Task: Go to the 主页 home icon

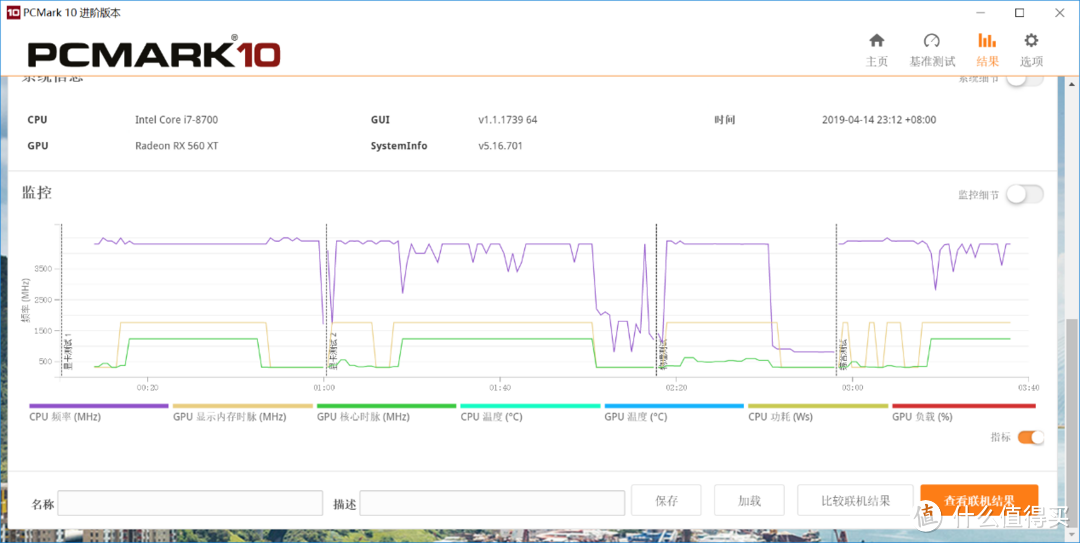Action: tap(876, 41)
